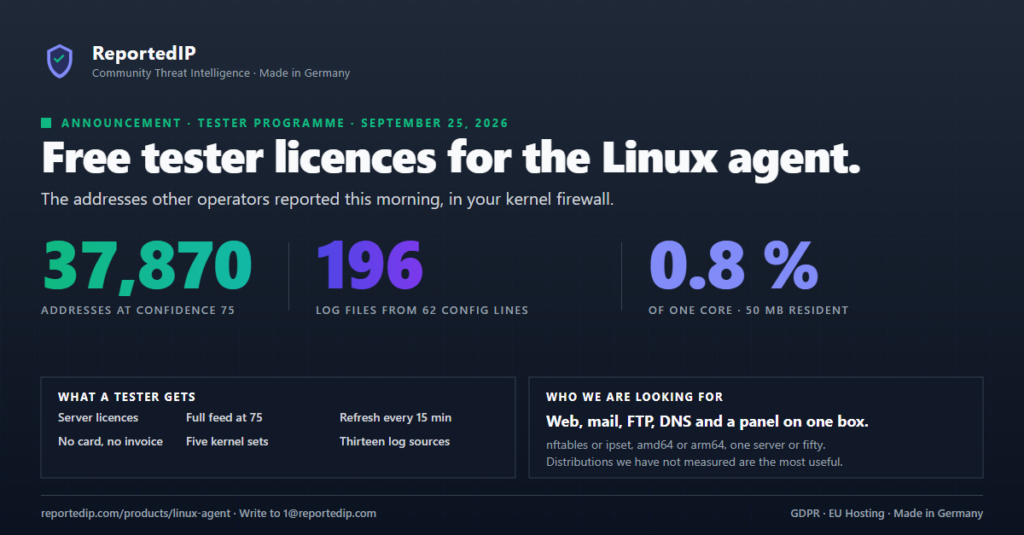Click the Server licences item
1024x535 pixels.
(x=98, y=417)
